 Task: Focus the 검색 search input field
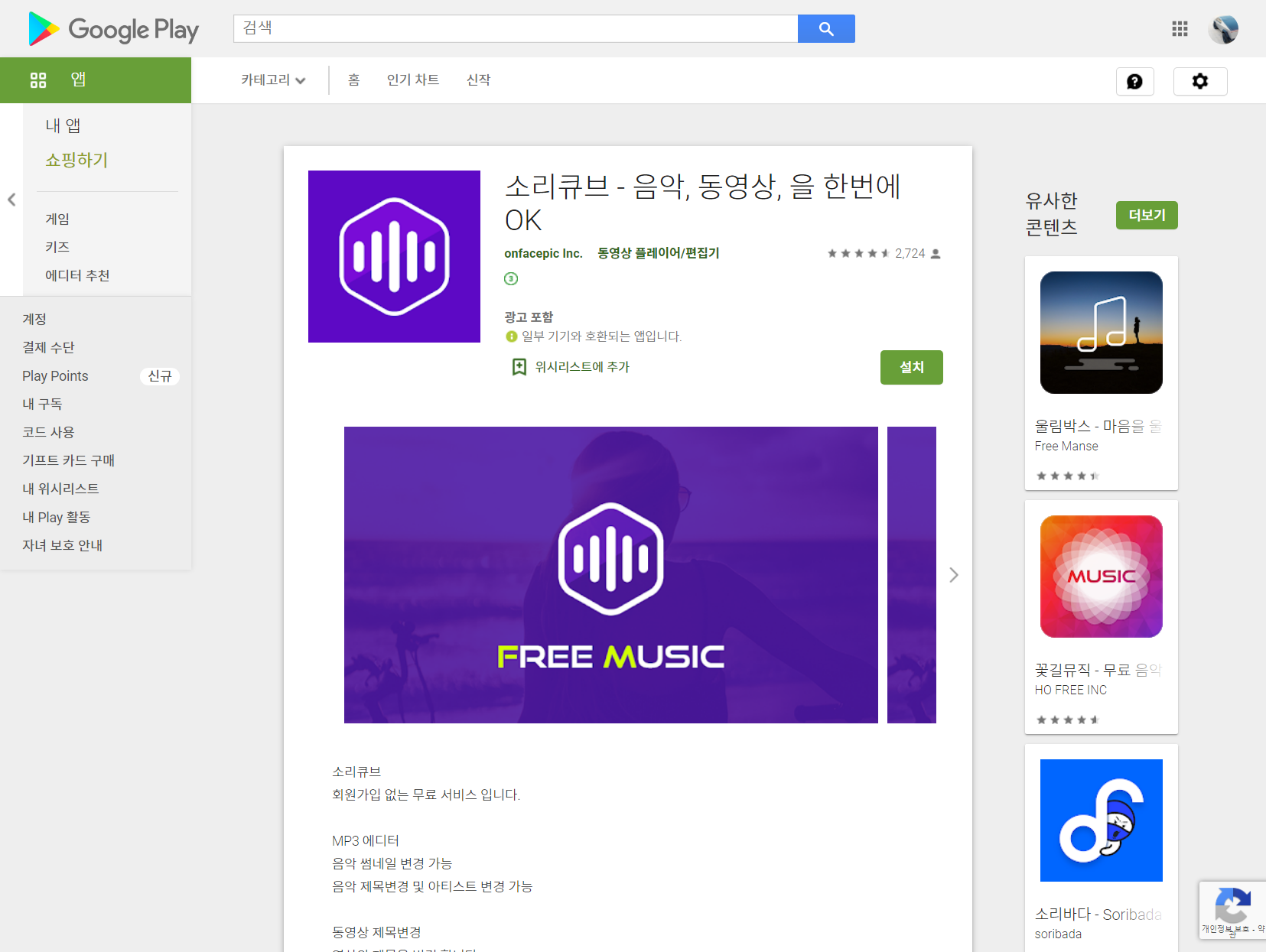click(x=516, y=29)
